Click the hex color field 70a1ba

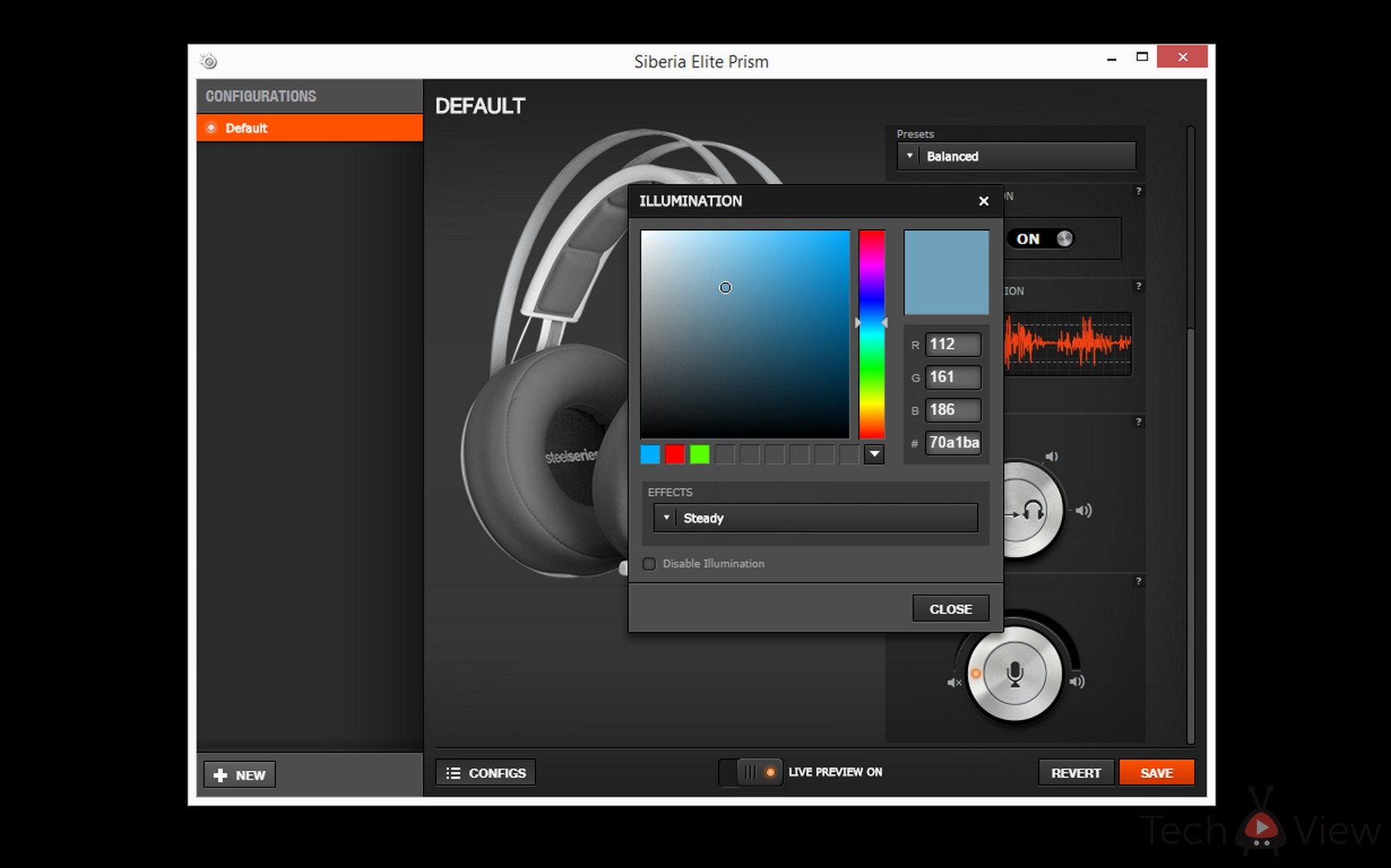coord(953,443)
